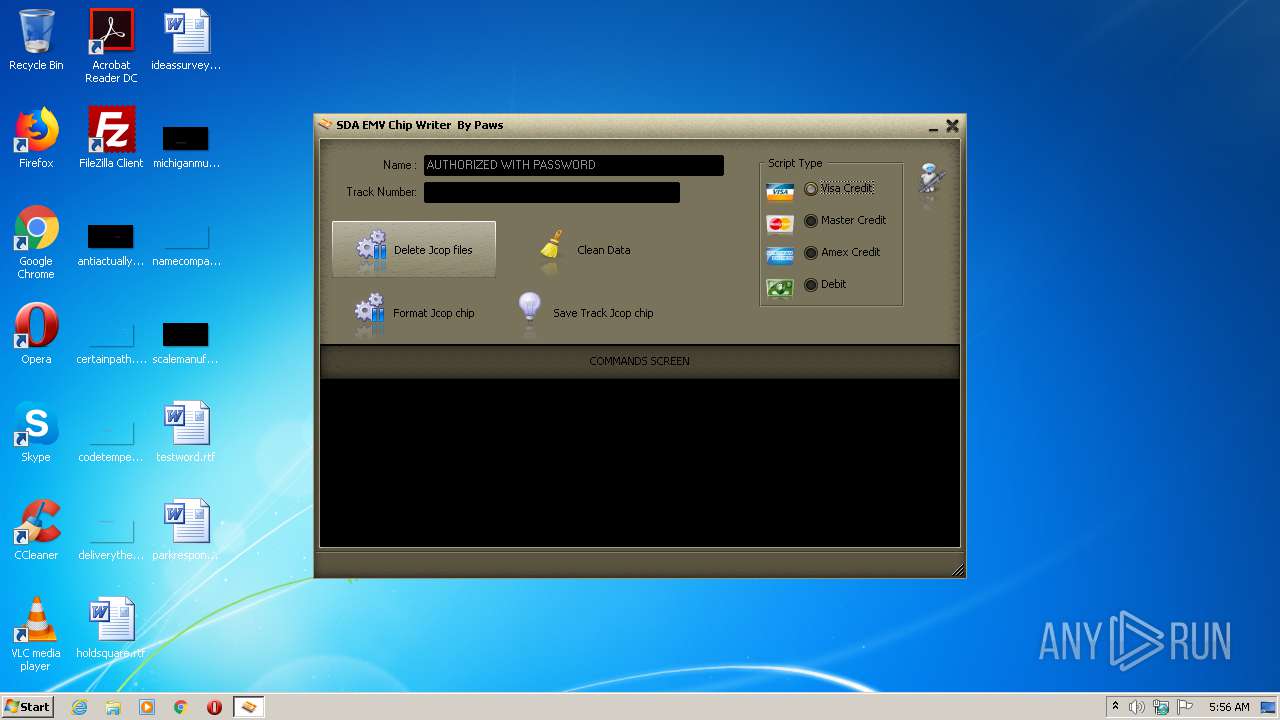The image size is (1280, 720).
Task: Select the Acrobat Reader DC shortcut
Action: (111, 46)
